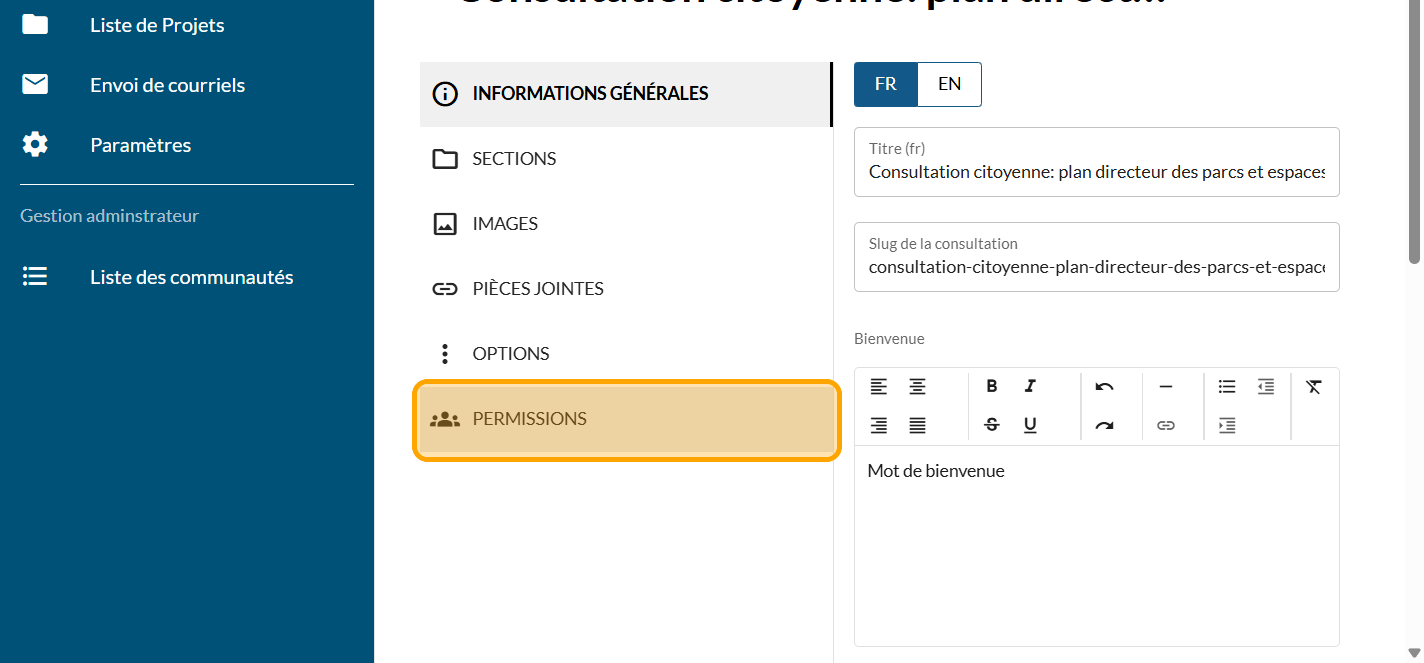Image resolution: width=1424 pixels, height=663 pixels.
Task: Center-align the welcome text
Action: (x=917, y=387)
